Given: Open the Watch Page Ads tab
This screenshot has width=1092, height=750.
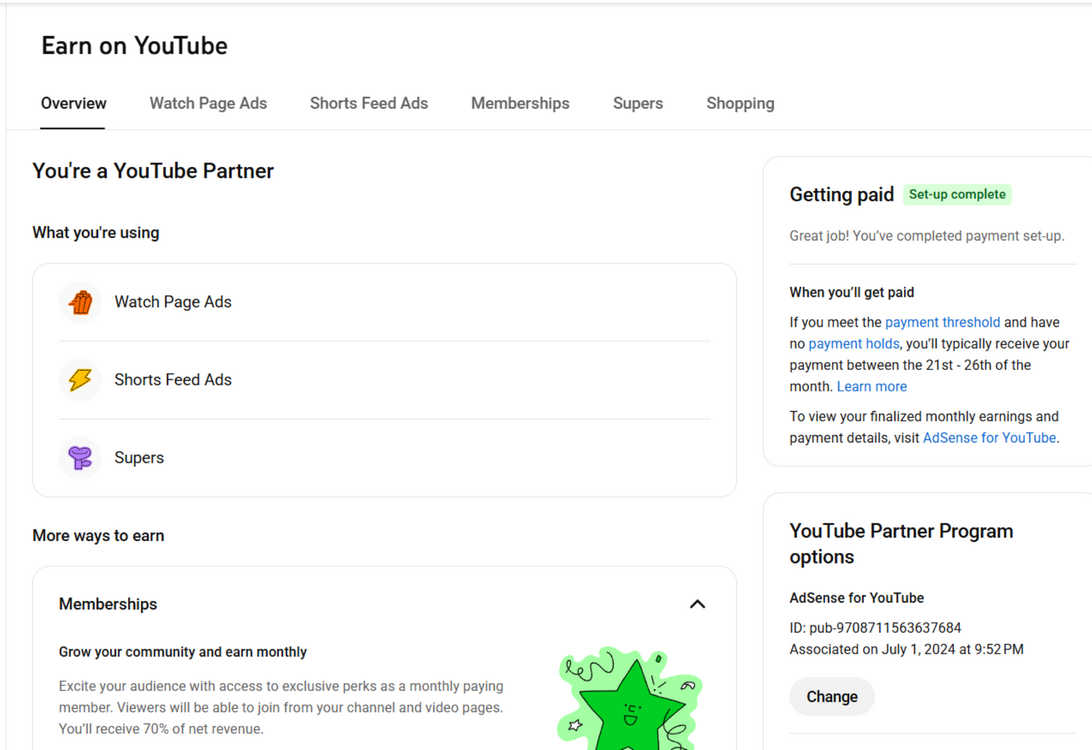Looking at the screenshot, I should tap(208, 103).
